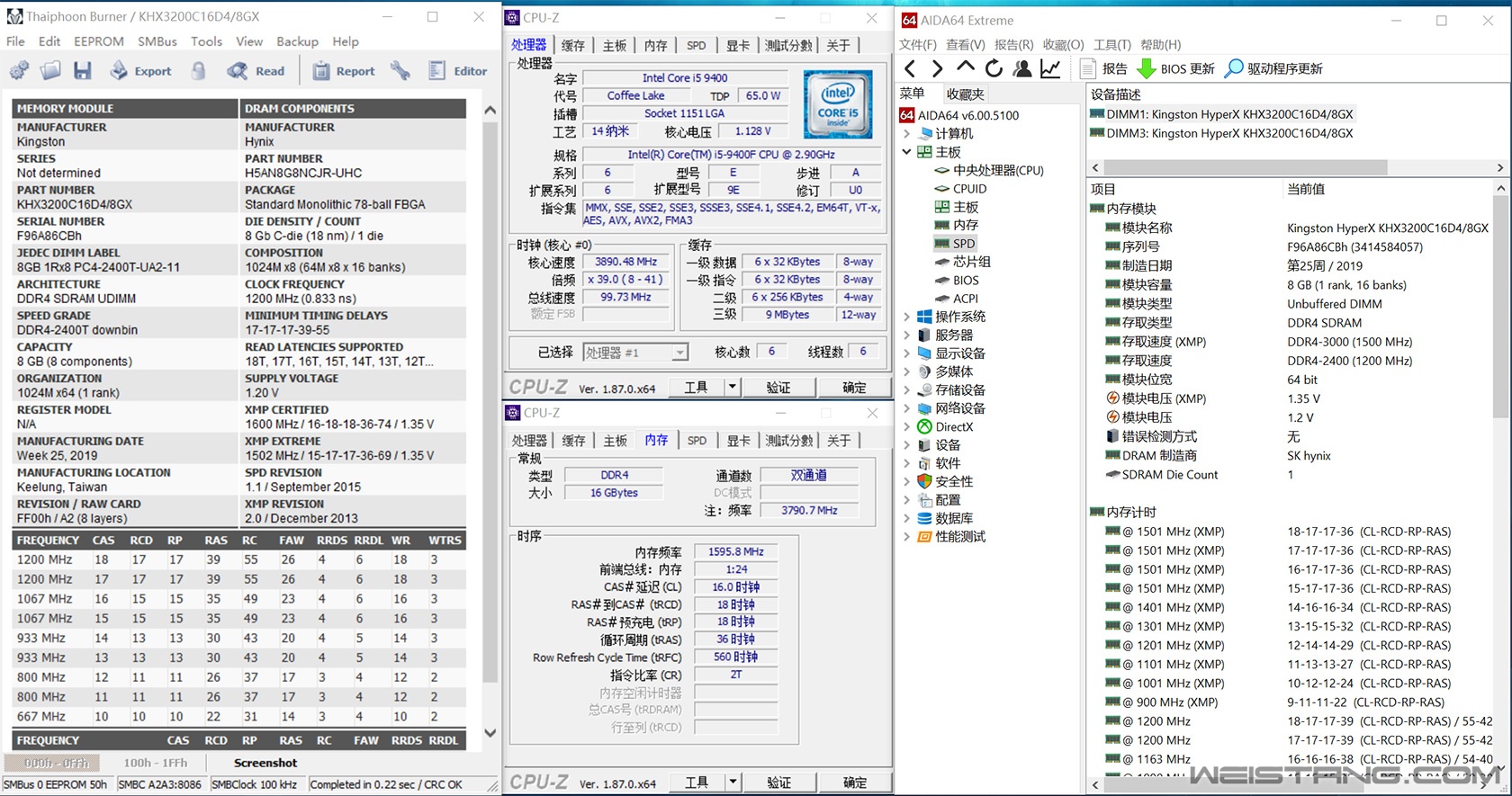Click the floppy disk save icon in Thaiphoon
This screenshot has width=1512, height=796.
[x=83, y=71]
